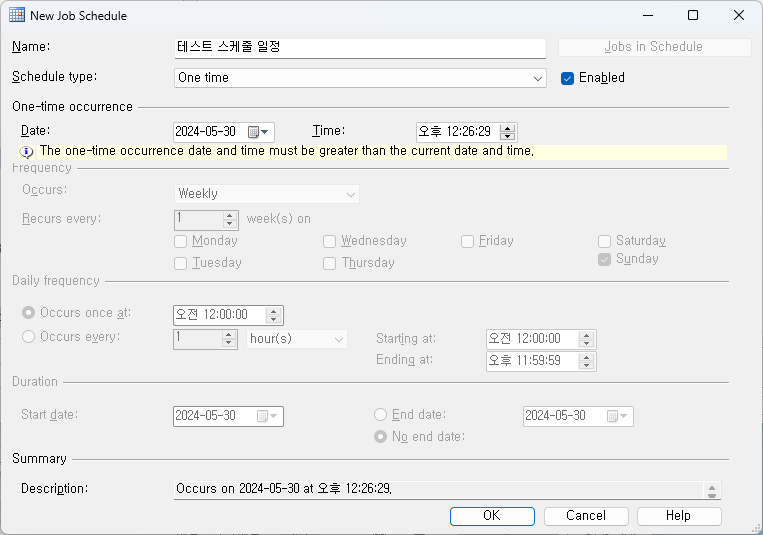The image size is (763, 535).
Task: Check the Friday checkbox
Action: [x=467, y=241]
